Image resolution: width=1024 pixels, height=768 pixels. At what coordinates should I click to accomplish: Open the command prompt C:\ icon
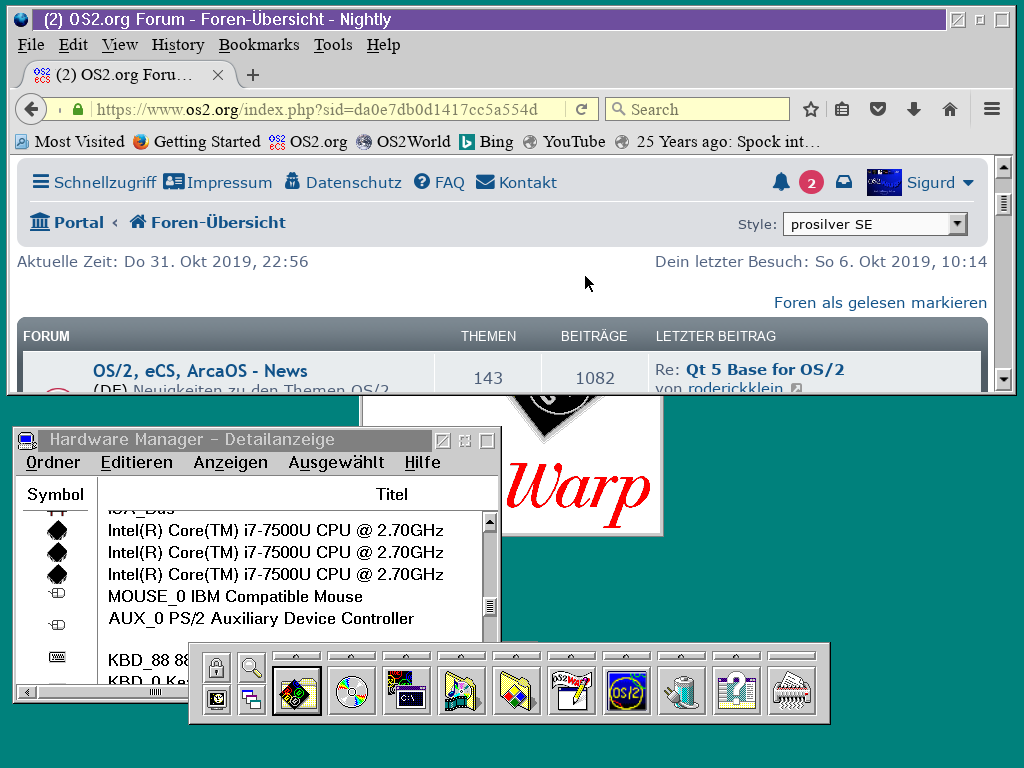coord(407,692)
